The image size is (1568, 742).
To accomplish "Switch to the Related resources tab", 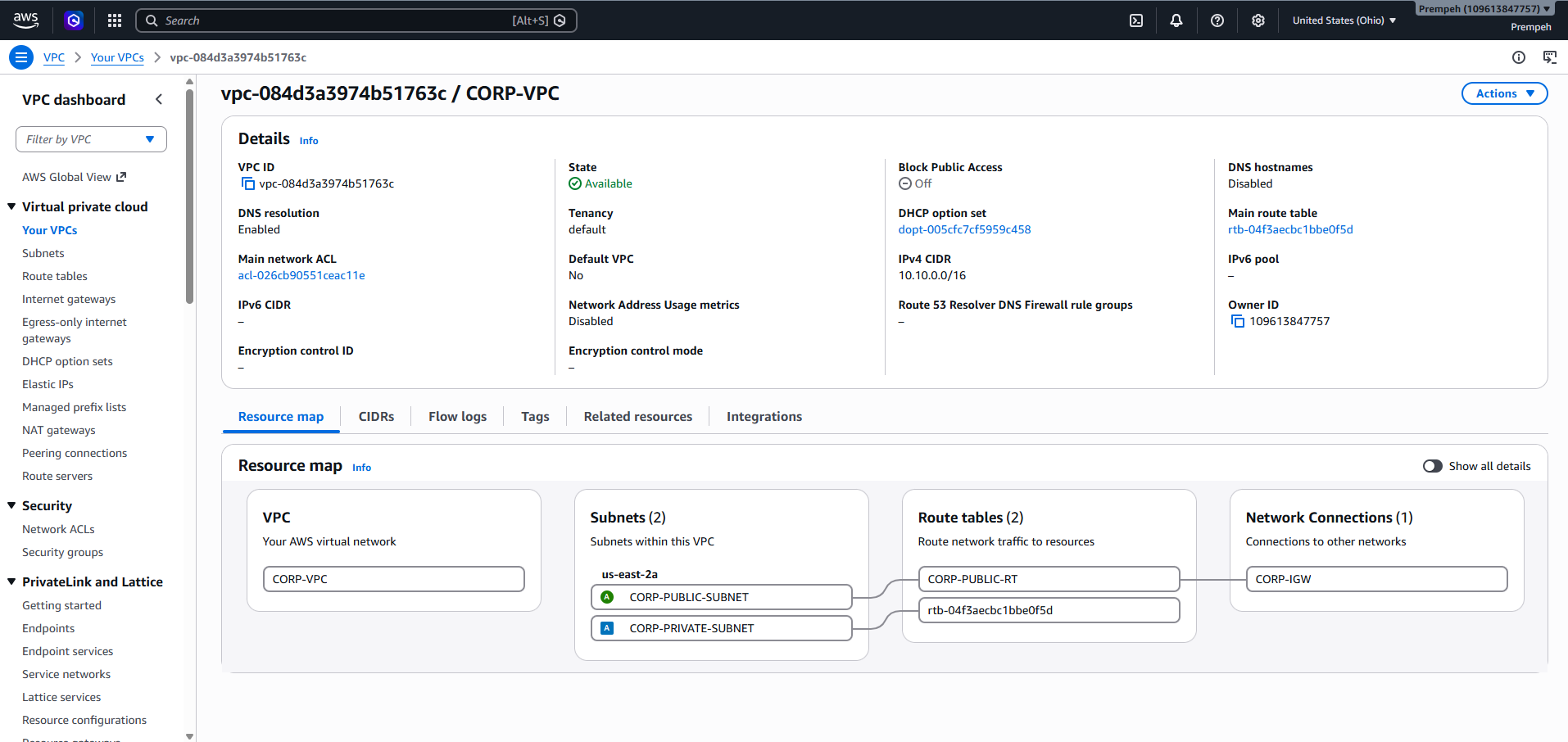I will pyautogui.click(x=637, y=417).
